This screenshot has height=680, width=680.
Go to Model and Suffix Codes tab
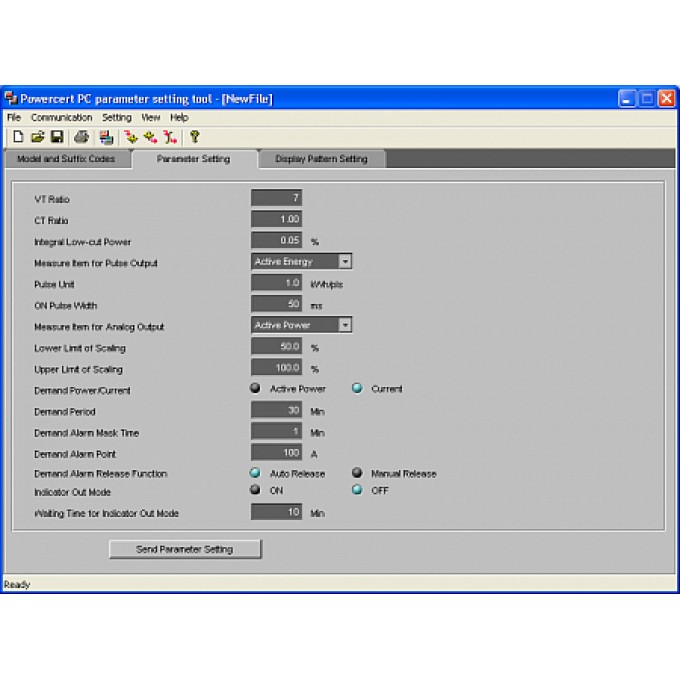(x=66, y=159)
